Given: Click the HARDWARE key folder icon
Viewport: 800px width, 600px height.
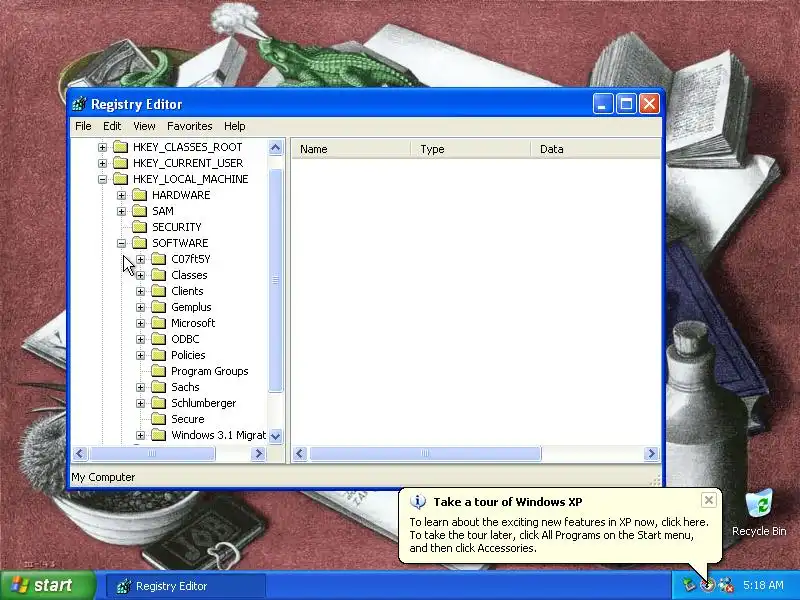Looking at the screenshot, I should tap(139, 195).
